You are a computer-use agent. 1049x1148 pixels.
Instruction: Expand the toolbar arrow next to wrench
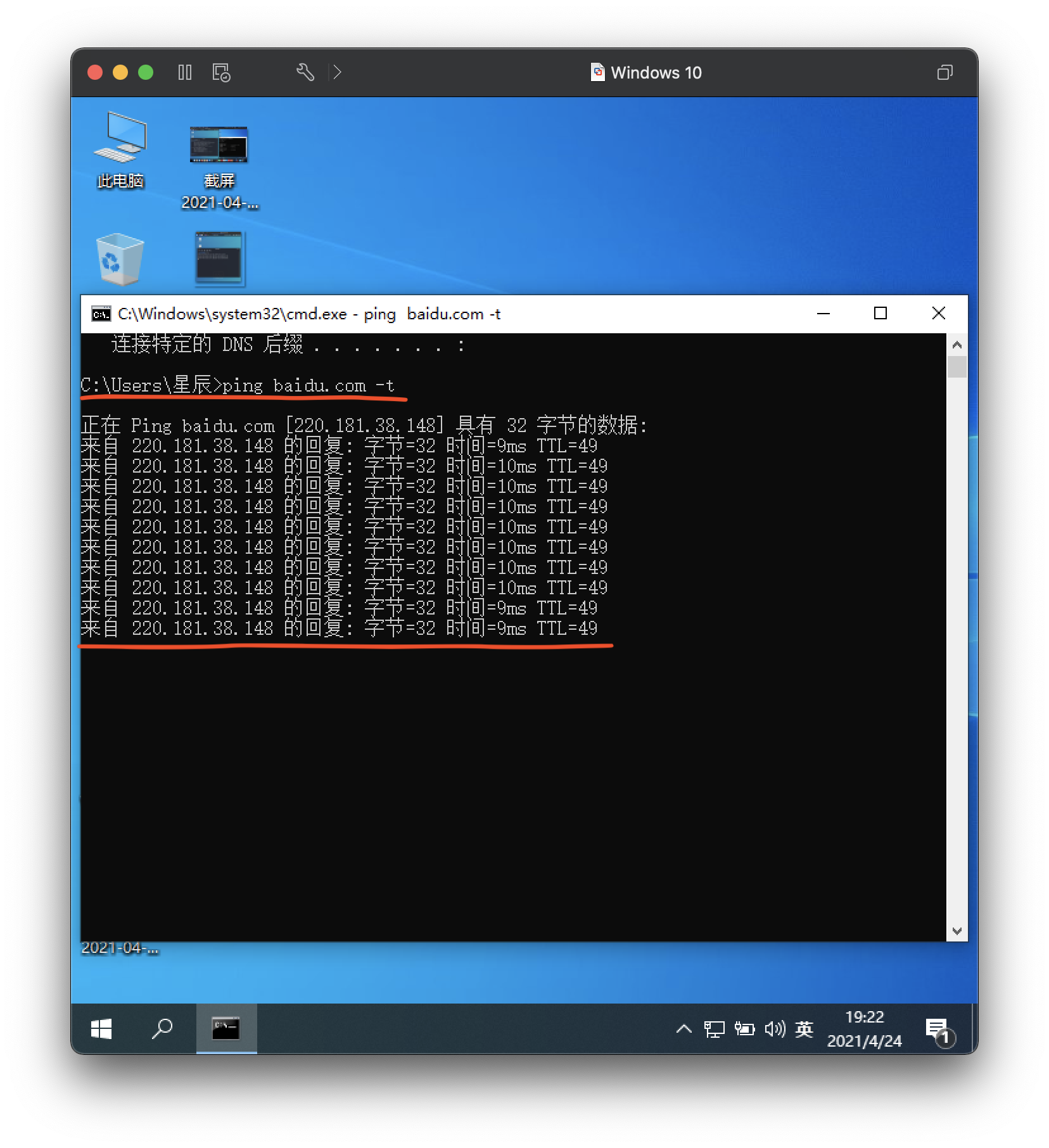pos(337,72)
